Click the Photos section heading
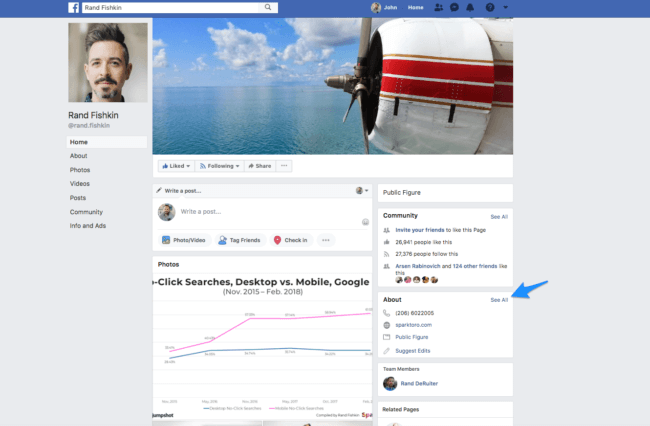650x426 pixels. (168, 264)
